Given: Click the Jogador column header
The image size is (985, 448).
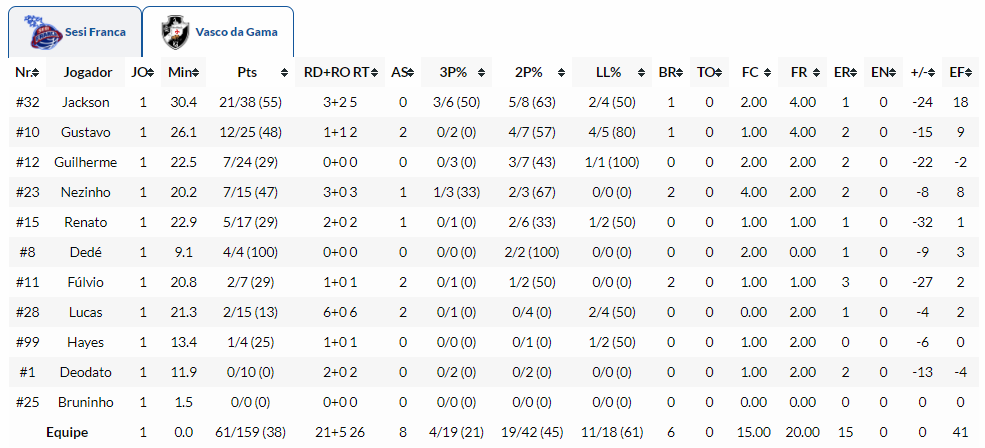Looking at the screenshot, I should pos(85,72).
